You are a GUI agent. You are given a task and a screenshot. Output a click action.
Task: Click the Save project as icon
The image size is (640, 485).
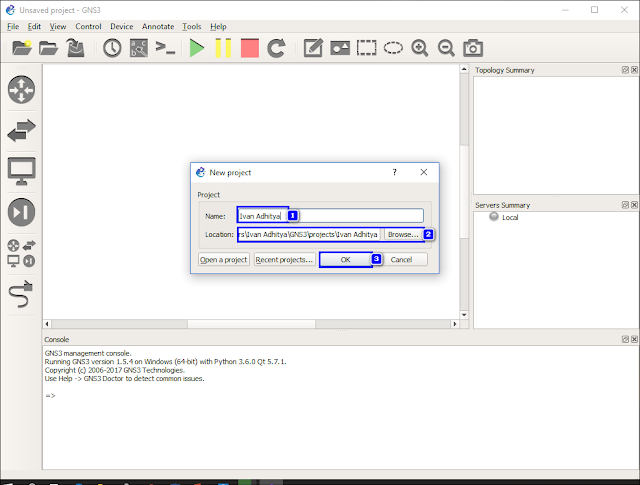pos(76,48)
